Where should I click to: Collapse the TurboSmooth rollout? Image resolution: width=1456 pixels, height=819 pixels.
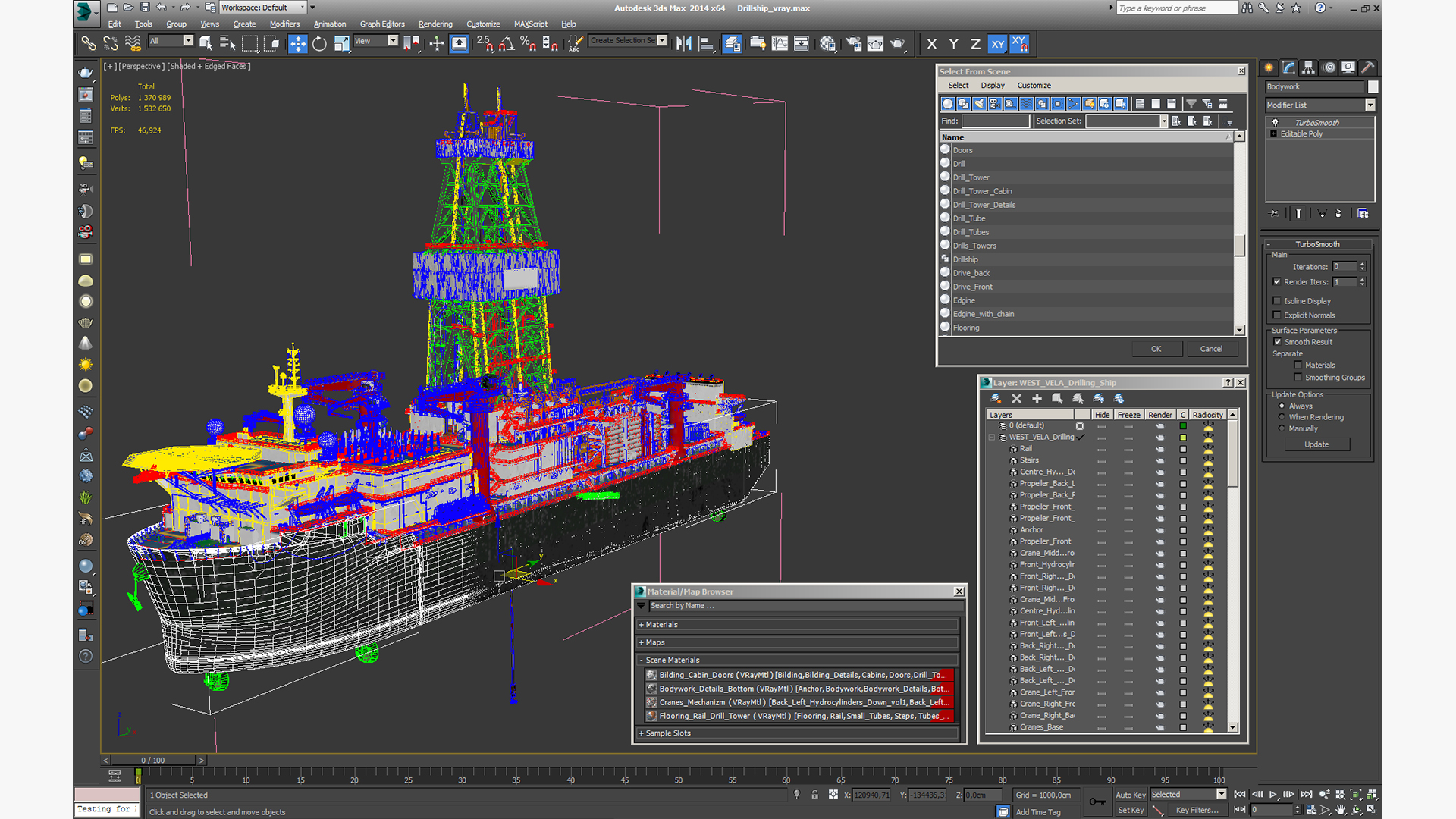[1317, 244]
